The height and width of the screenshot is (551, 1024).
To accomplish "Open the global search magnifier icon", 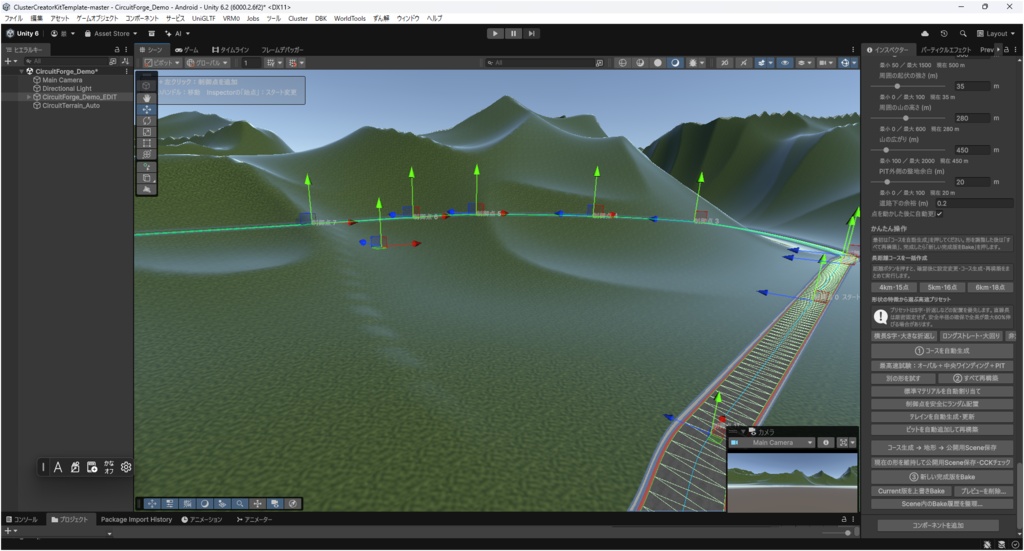I will [x=963, y=33].
